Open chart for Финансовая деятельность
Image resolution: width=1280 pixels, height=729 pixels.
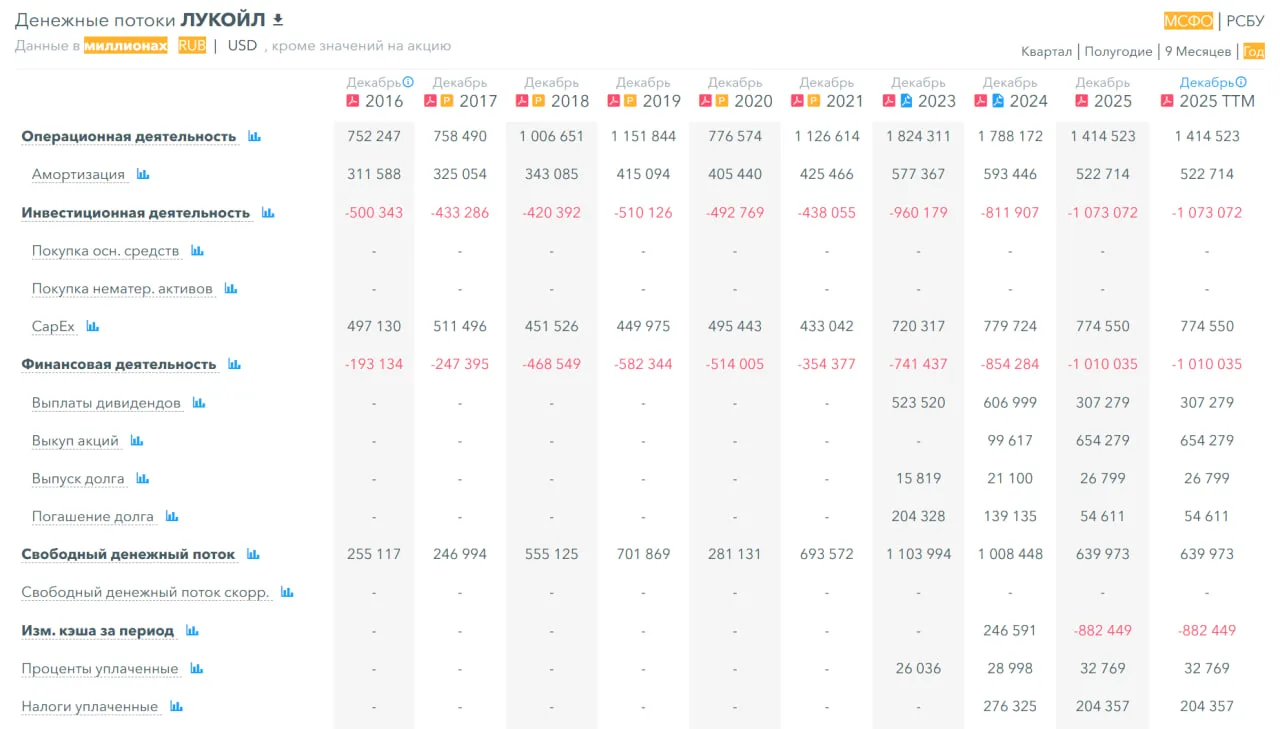[234, 364]
